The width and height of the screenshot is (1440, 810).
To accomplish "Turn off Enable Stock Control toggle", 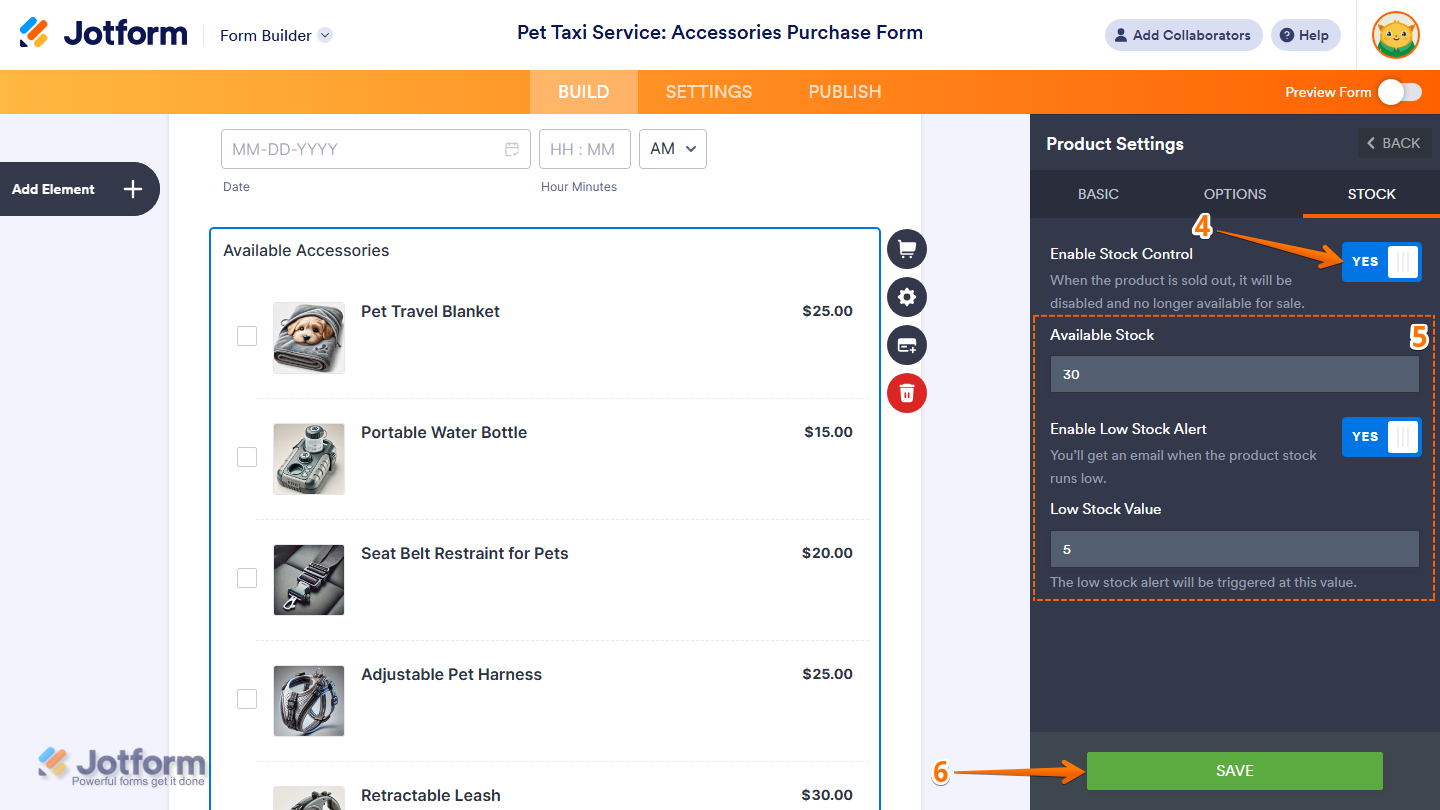I will coord(1381,262).
